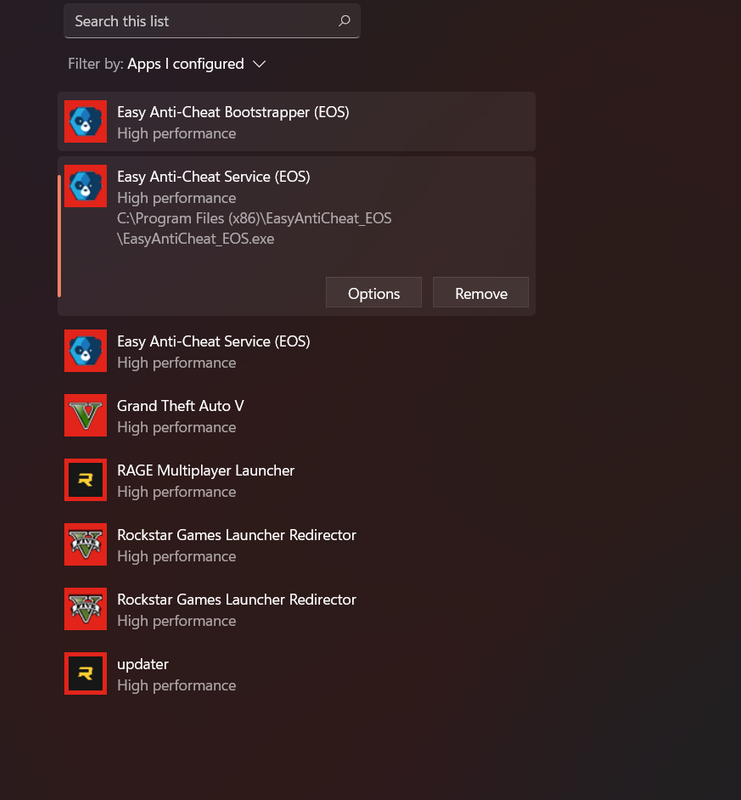Click the updater app icon
Viewport: 741px width, 800px height.
85,673
